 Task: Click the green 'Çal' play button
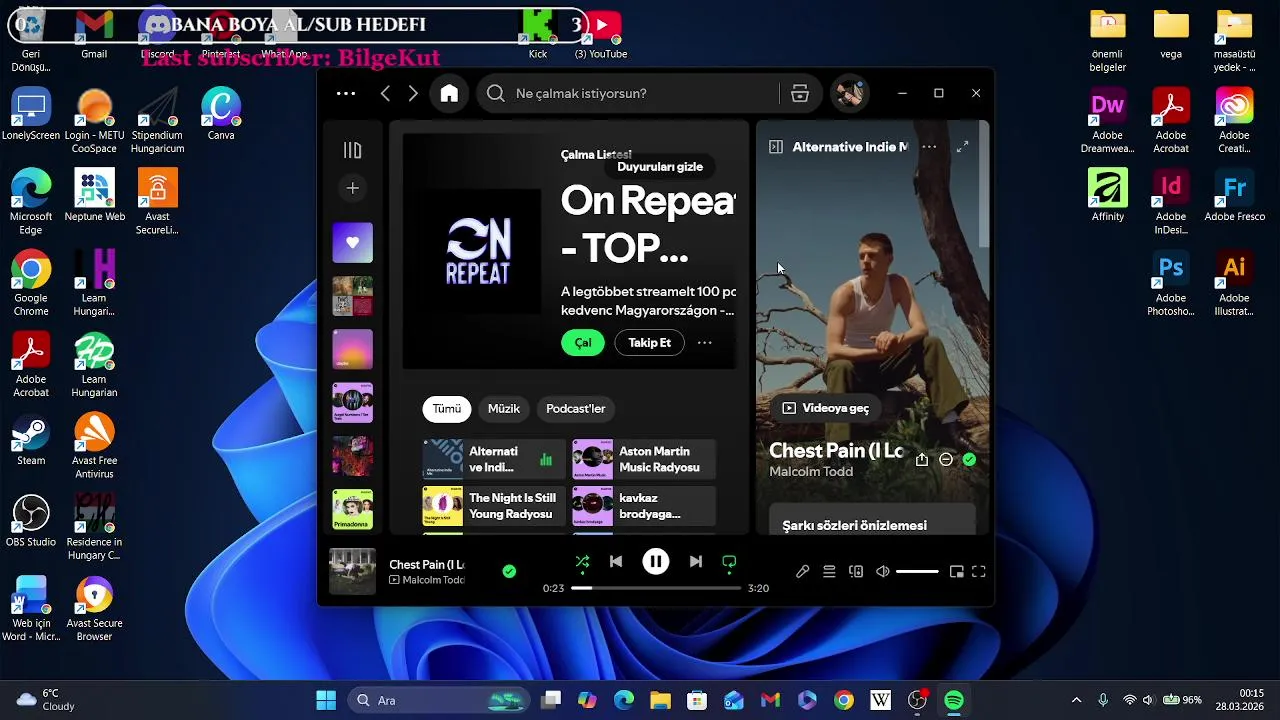[x=583, y=342]
